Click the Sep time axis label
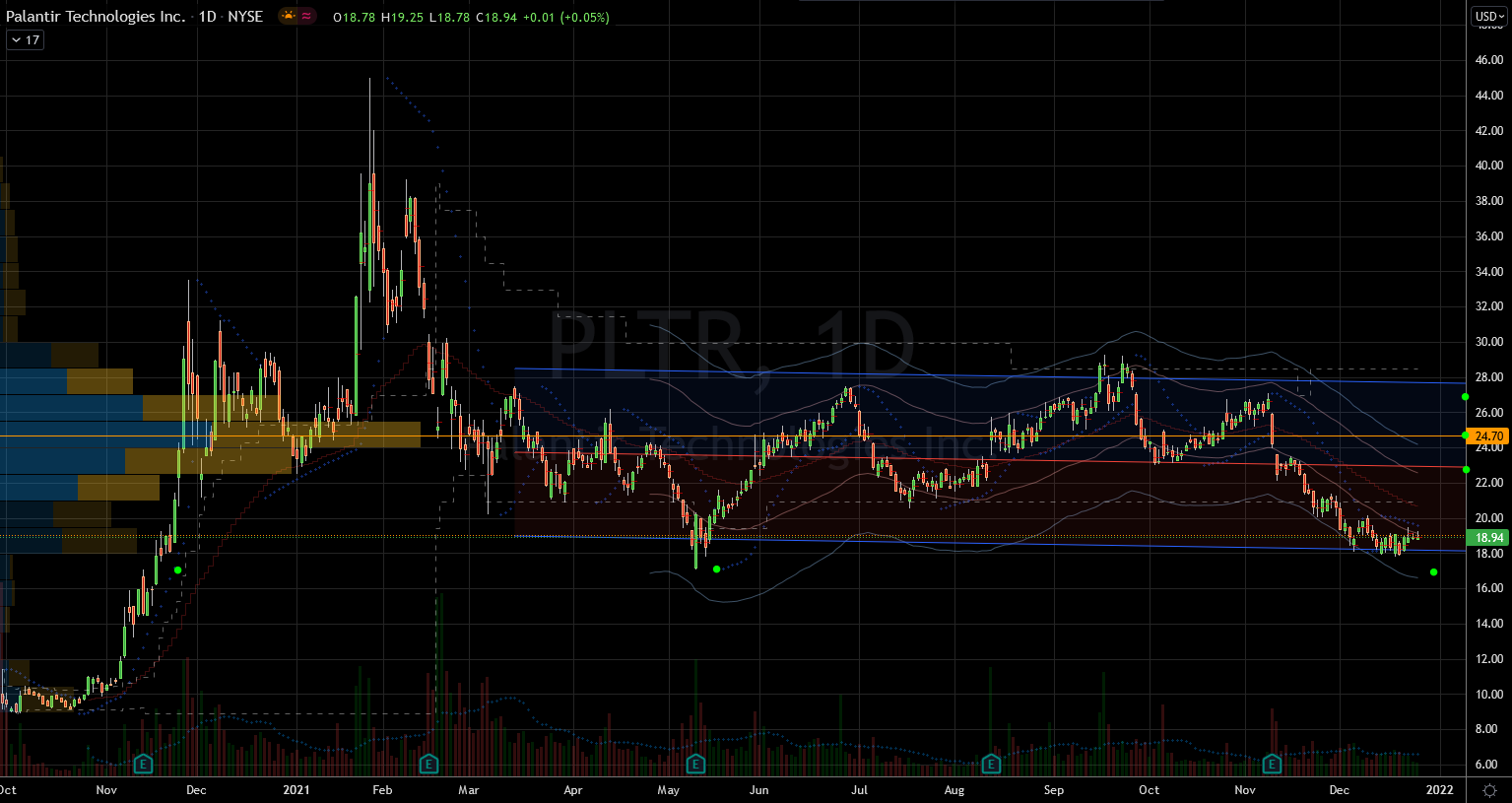Image resolution: width=1512 pixels, height=803 pixels. coord(1054,790)
